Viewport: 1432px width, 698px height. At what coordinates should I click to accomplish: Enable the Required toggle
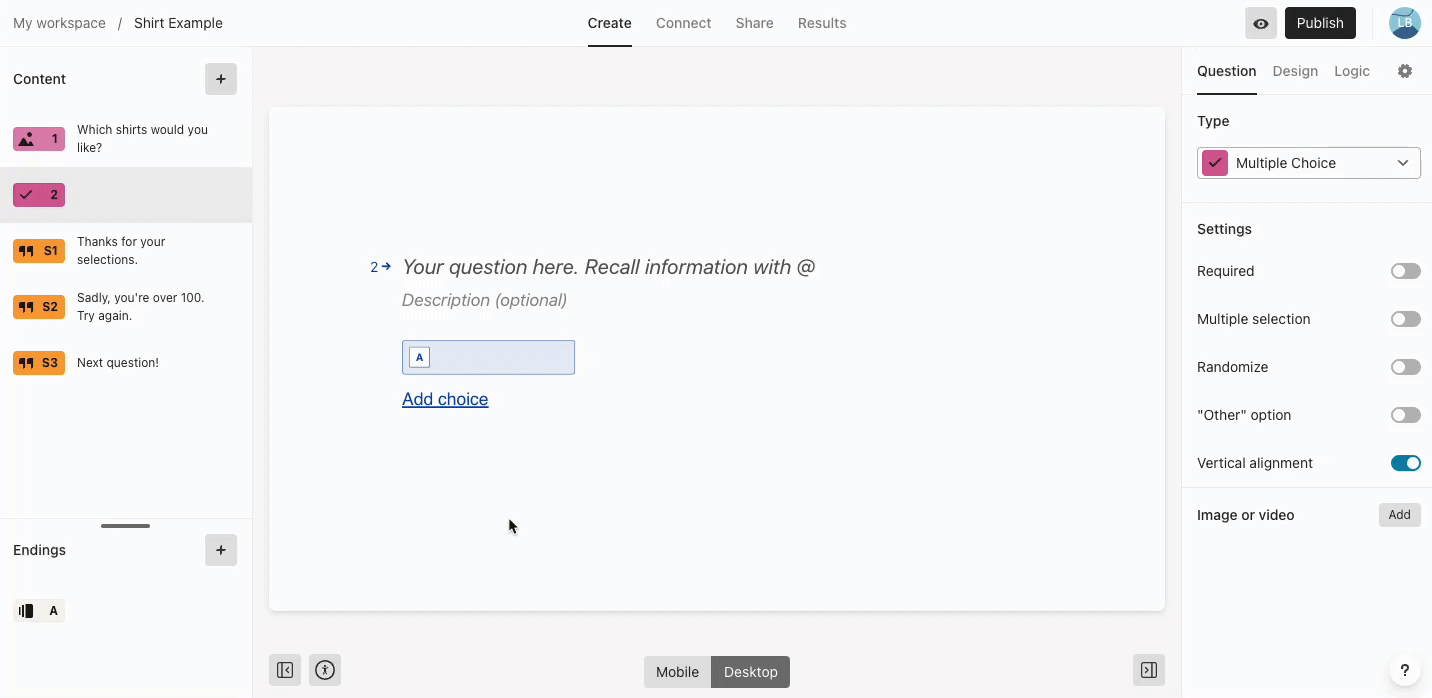coord(1405,271)
